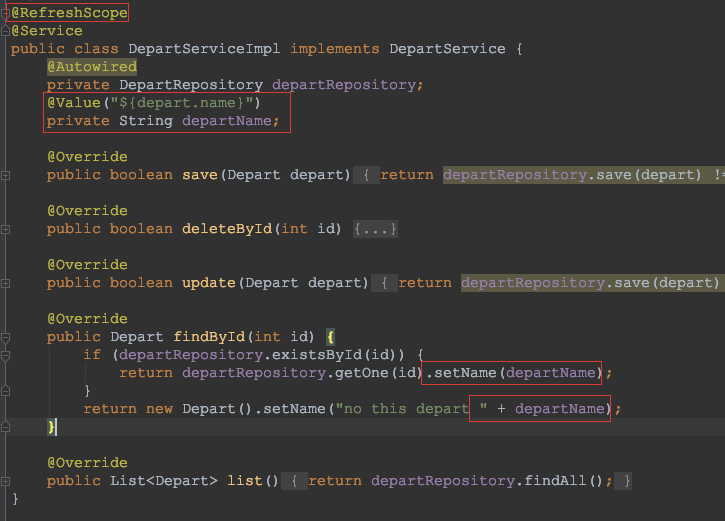The width and height of the screenshot is (725, 521).
Task: Click the highlighted @Autowired annotation
Action: (92, 67)
